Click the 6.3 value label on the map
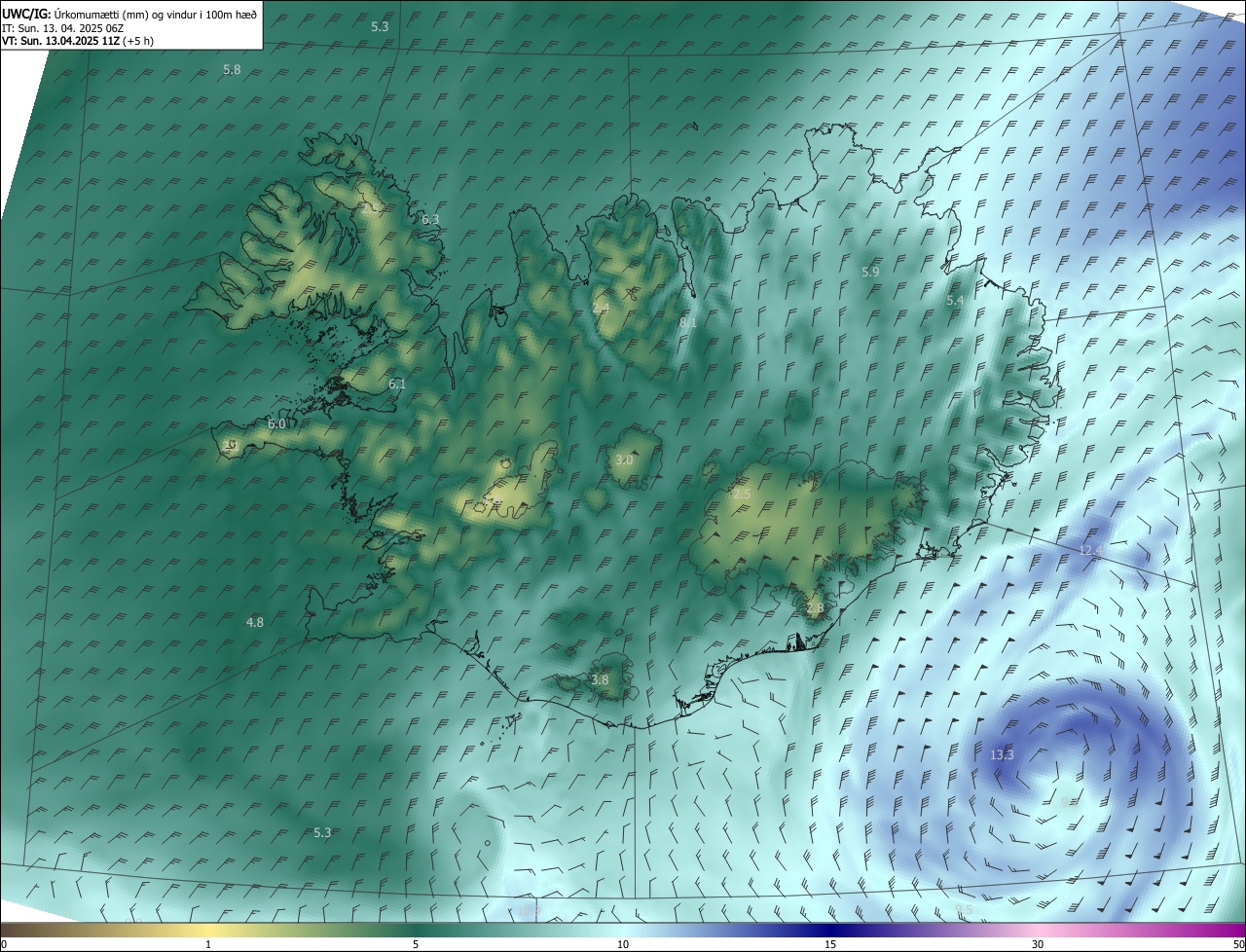This screenshot has height=952, width=1246. (430, 220)
